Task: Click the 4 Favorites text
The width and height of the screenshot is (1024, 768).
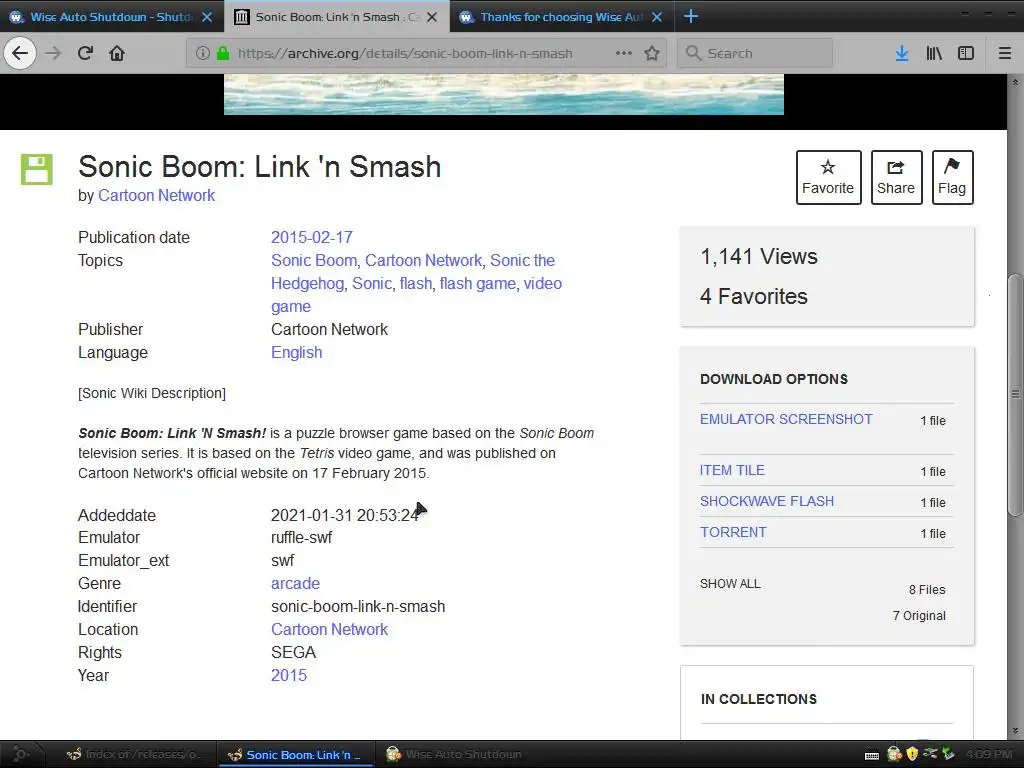Action: [x=754, y=296]
